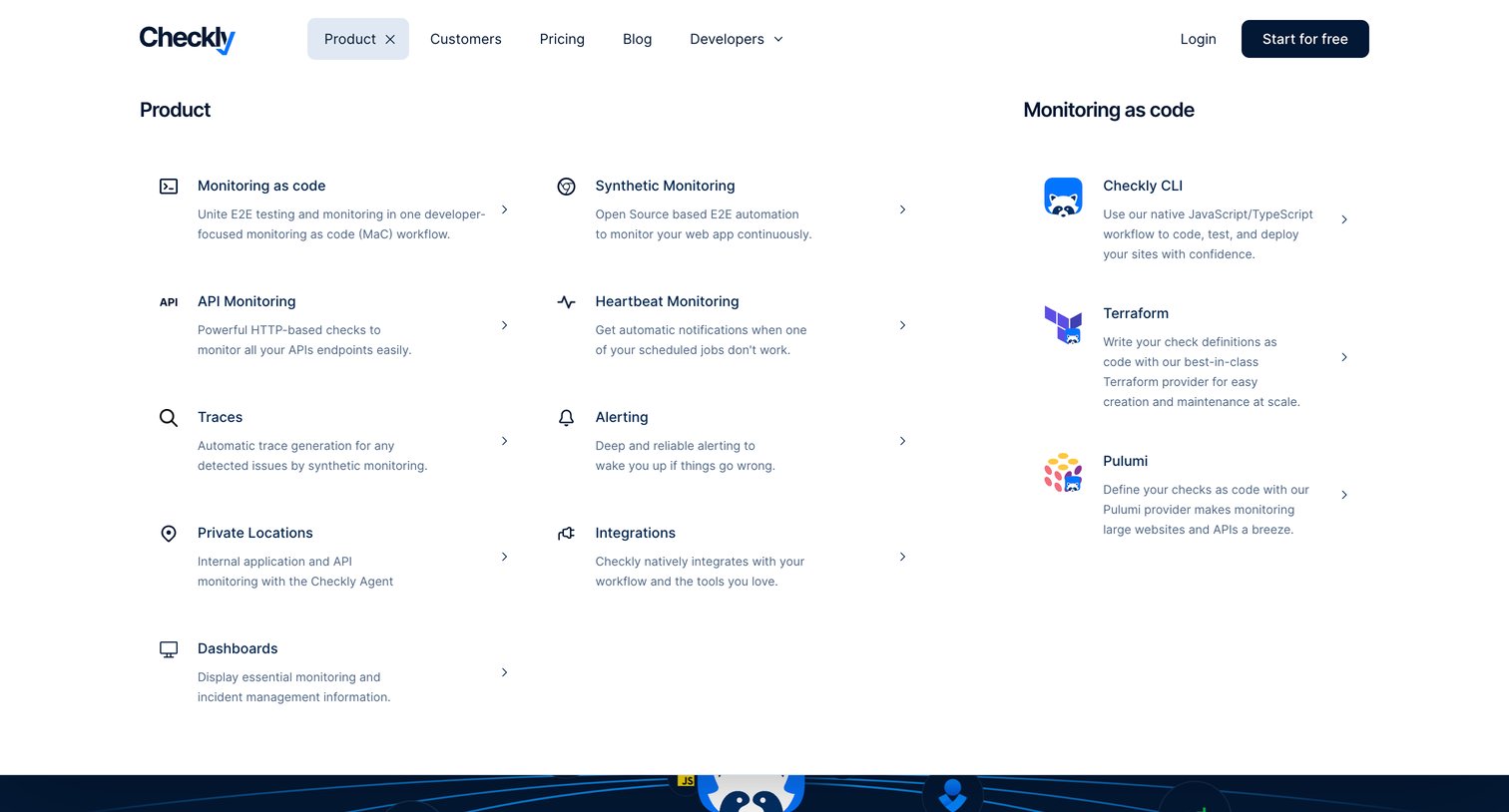Open the Pricing nav item
This screenshot has width=1509, height=812.
(562, 39)
